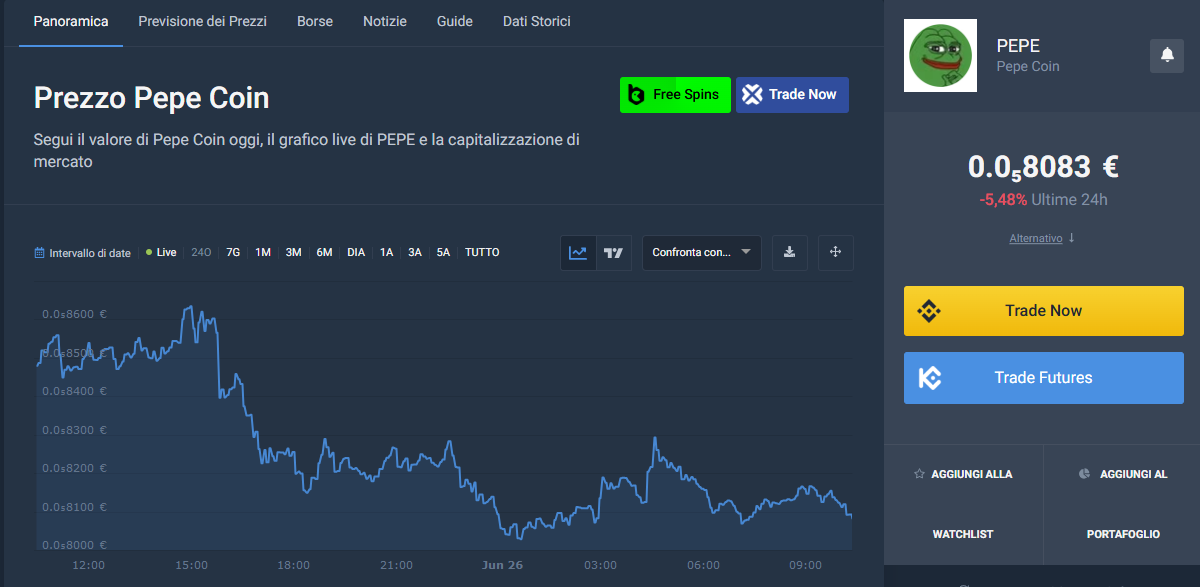Click the notification bell for PEPE
This screenshot has height=587, width=1200.
pos(1166,55)
